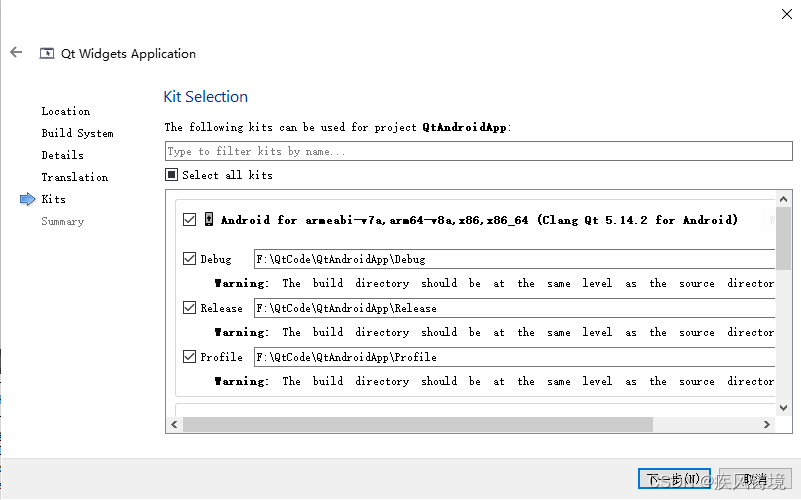
Task: Close the wizard dialog
Action: 787,14
